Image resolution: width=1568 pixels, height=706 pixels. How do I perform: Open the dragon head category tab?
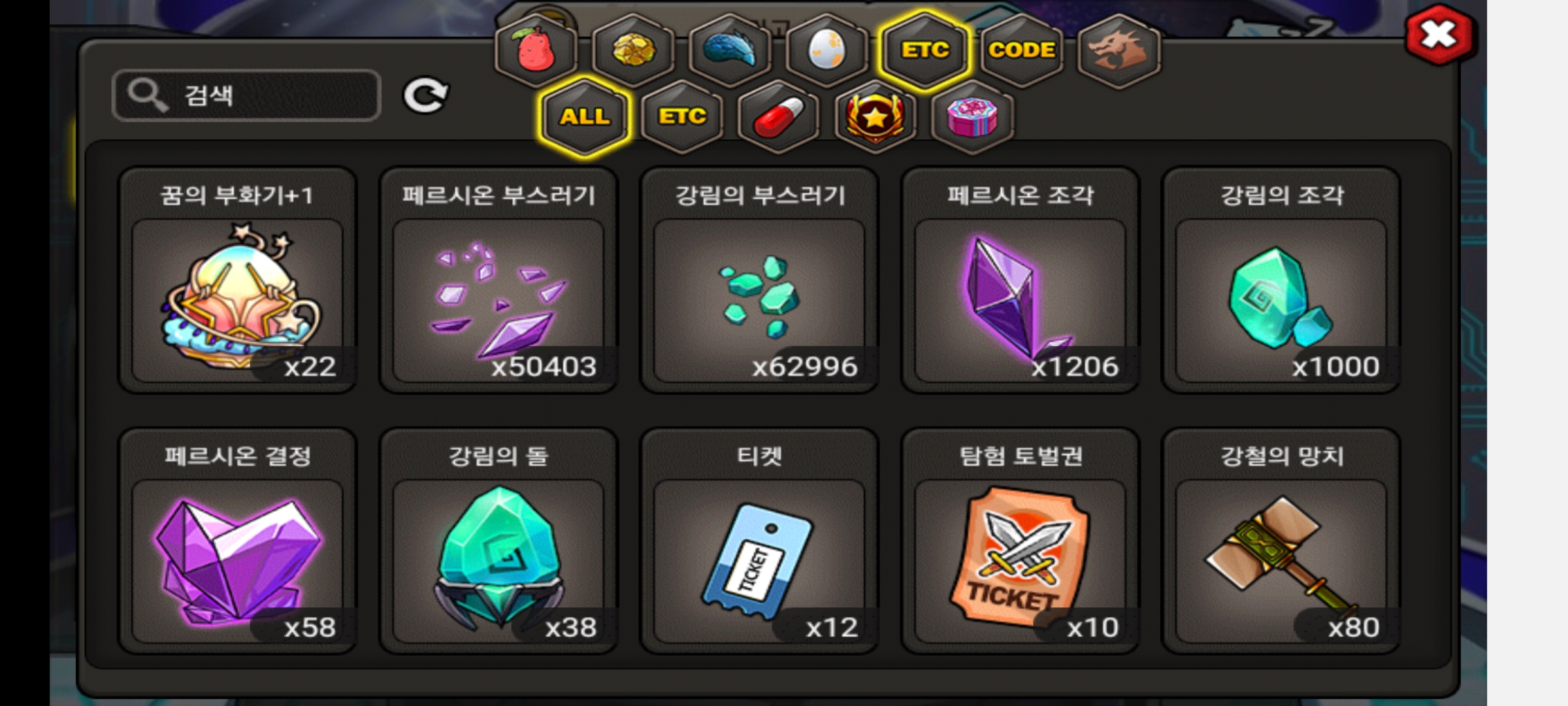(1119, 50)
